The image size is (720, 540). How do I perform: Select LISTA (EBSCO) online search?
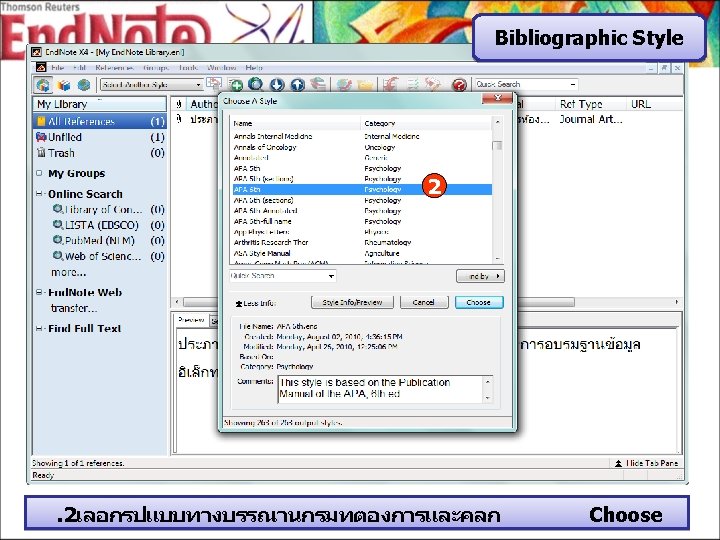point(108,225)
